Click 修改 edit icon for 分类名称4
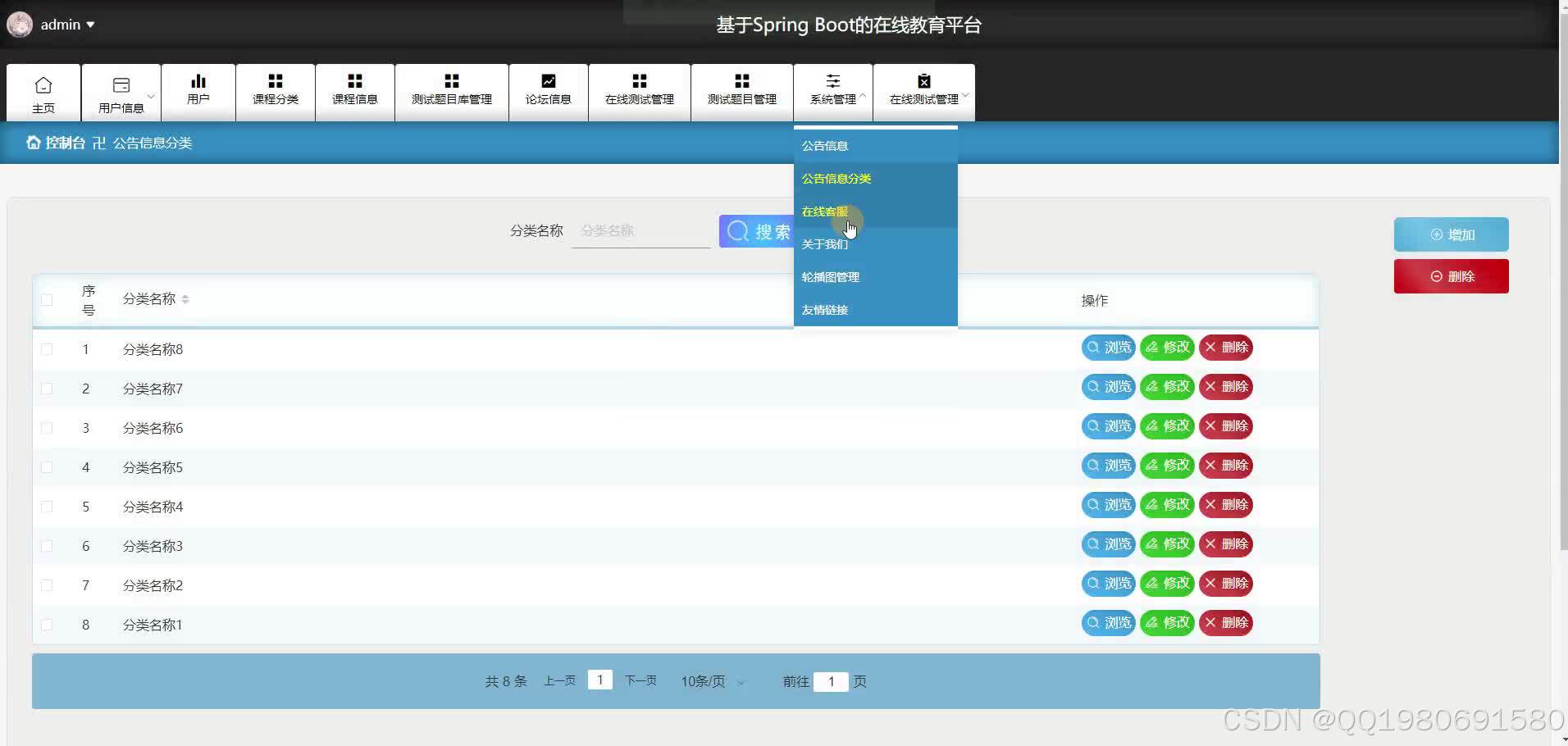 (x=1152, y=505)
